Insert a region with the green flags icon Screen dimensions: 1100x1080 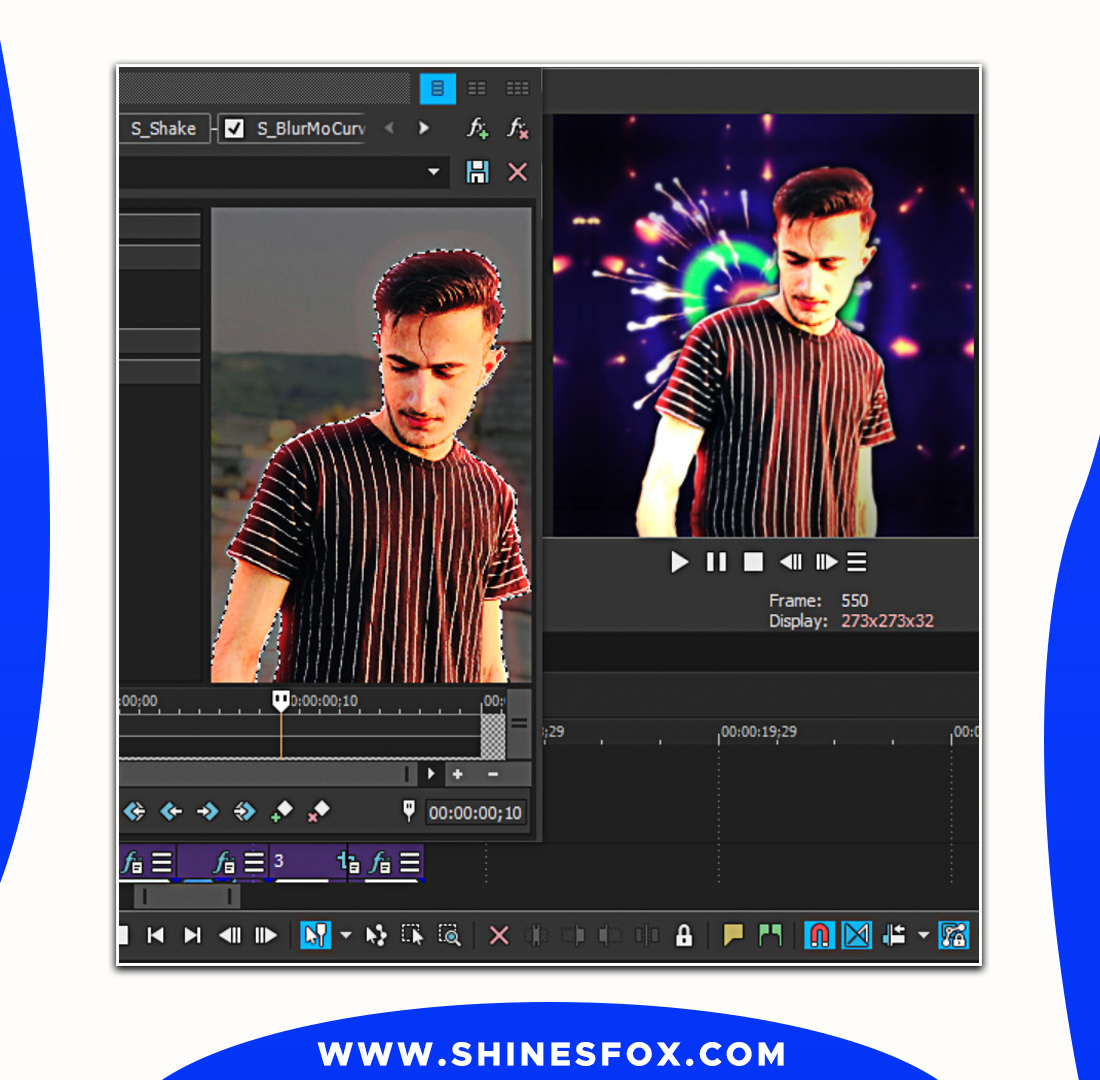[x=770, y=935]
